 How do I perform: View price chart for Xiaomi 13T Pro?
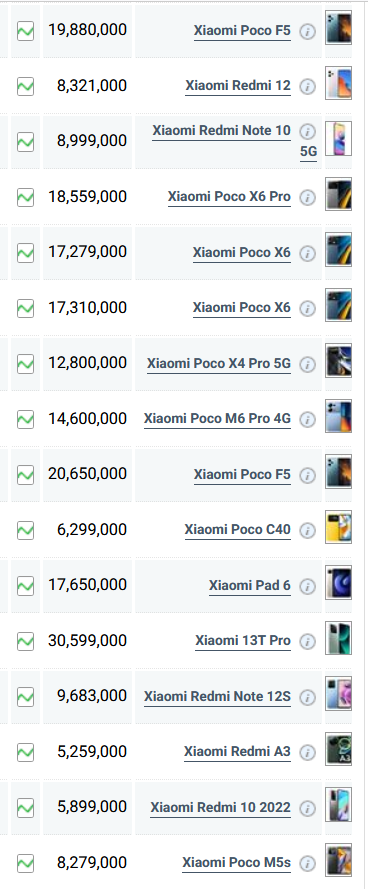[x=26, y=642]
